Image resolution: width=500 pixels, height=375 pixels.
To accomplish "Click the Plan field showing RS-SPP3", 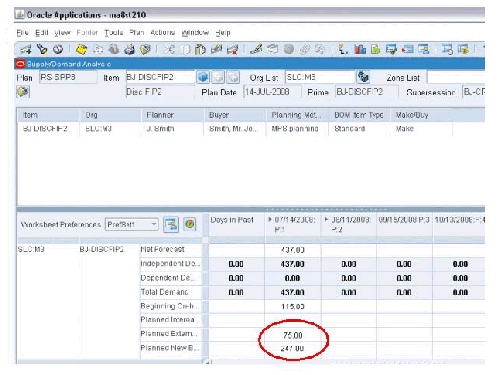I will [68, 77].
